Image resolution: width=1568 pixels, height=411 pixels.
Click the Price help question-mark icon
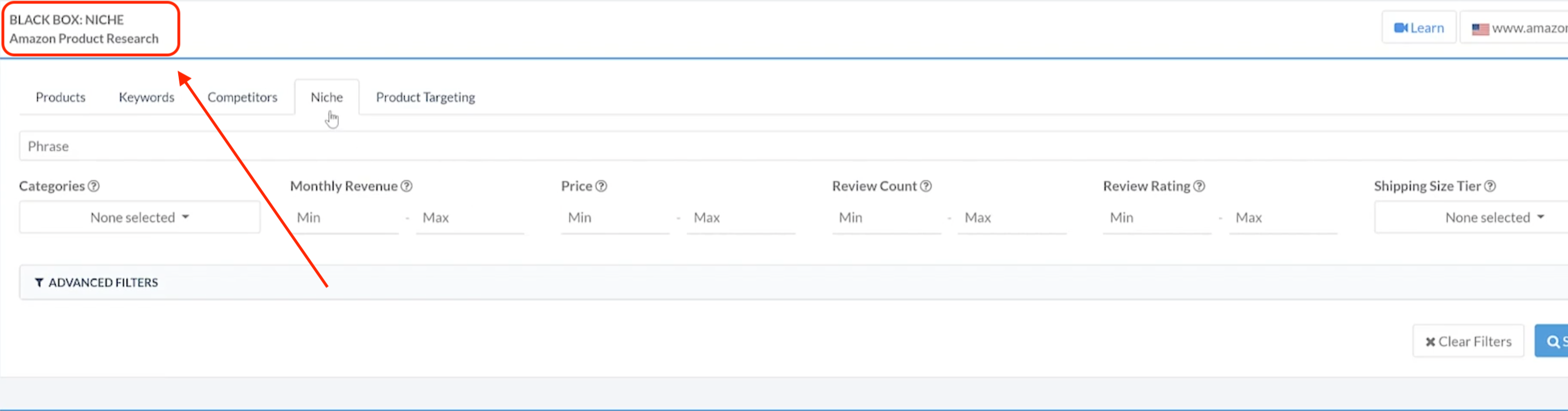[x=601, y=186]
